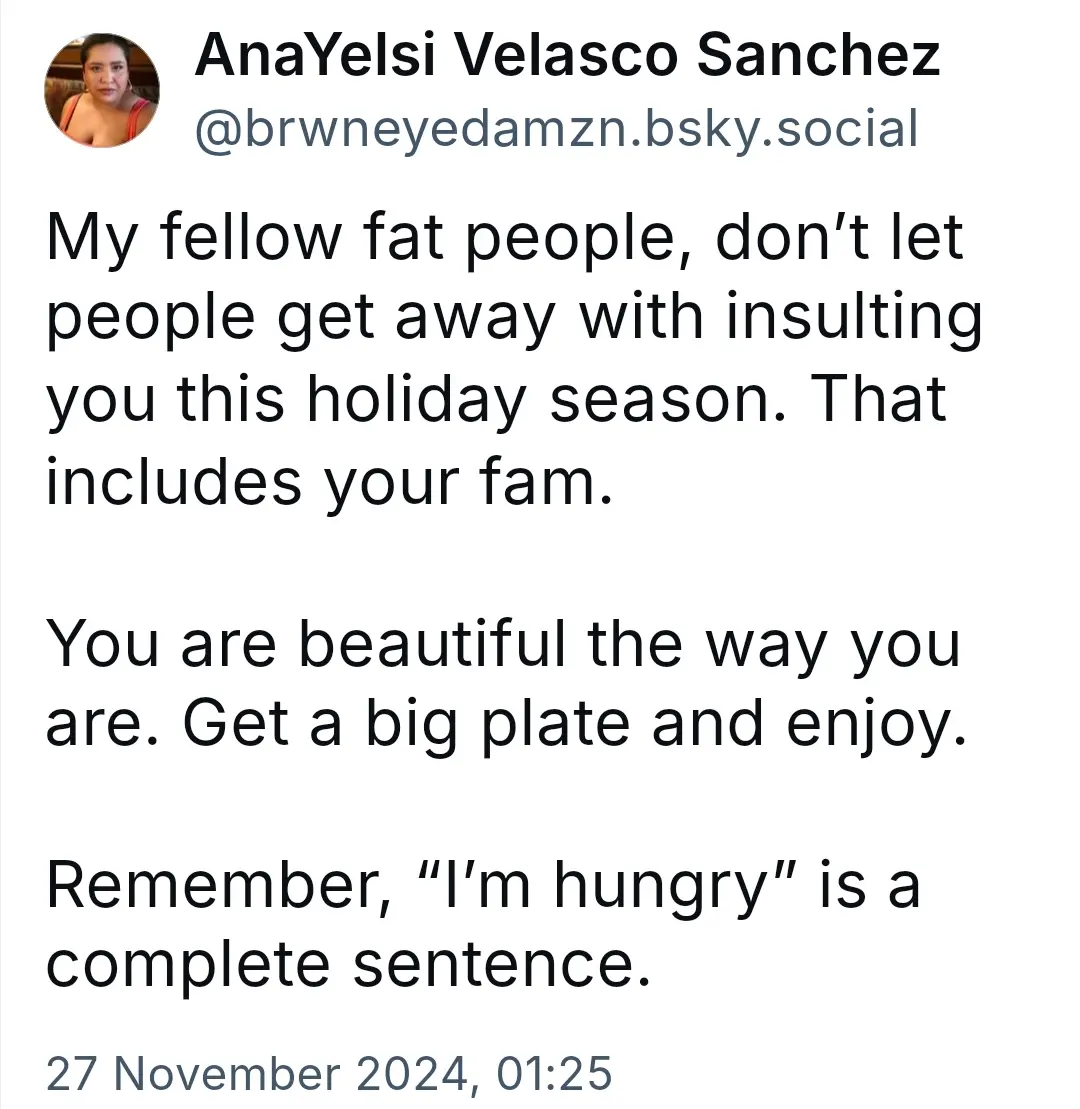Click the sentence "That includes your fam."

click(497, 440)
